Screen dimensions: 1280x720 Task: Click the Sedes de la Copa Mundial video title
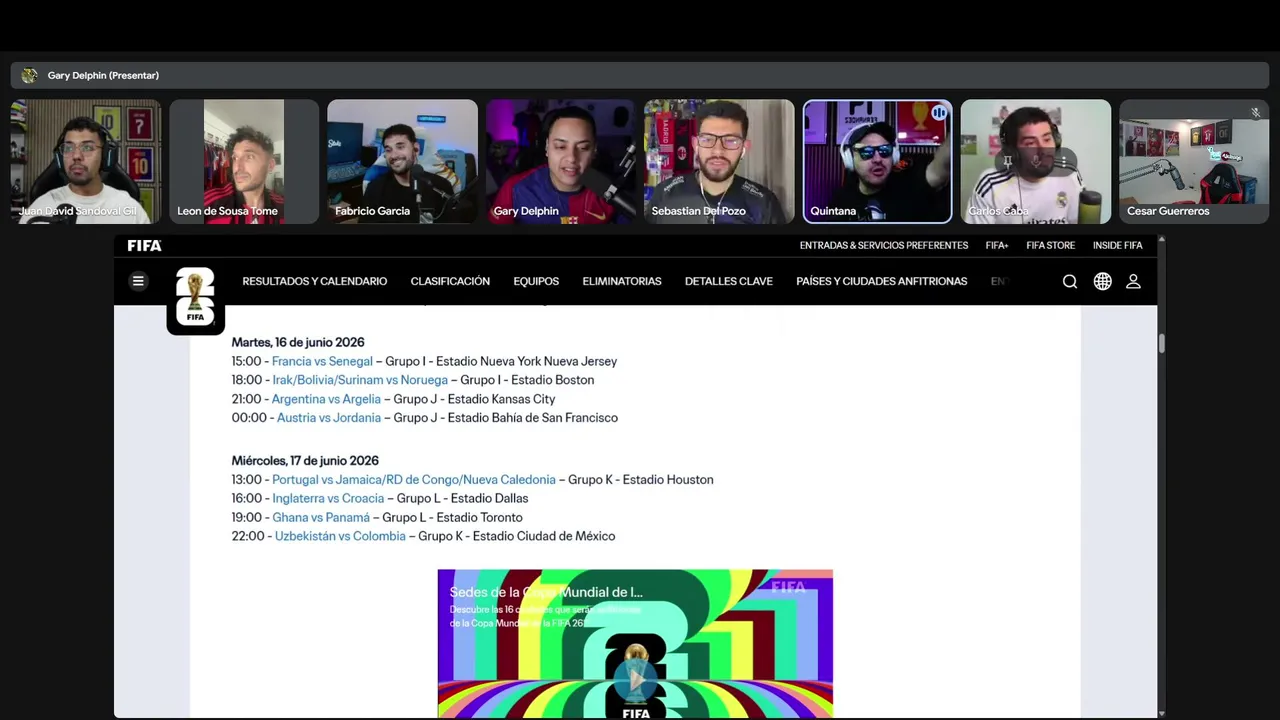[546, 592]
